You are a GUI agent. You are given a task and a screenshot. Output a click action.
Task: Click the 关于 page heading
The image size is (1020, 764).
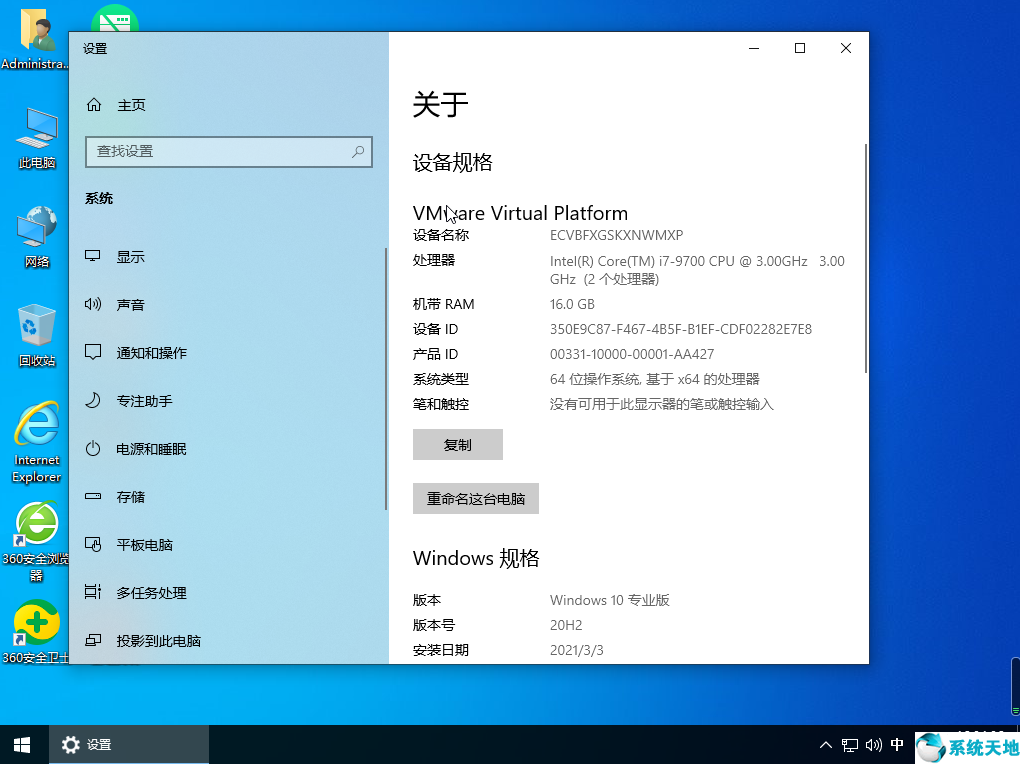440,104
